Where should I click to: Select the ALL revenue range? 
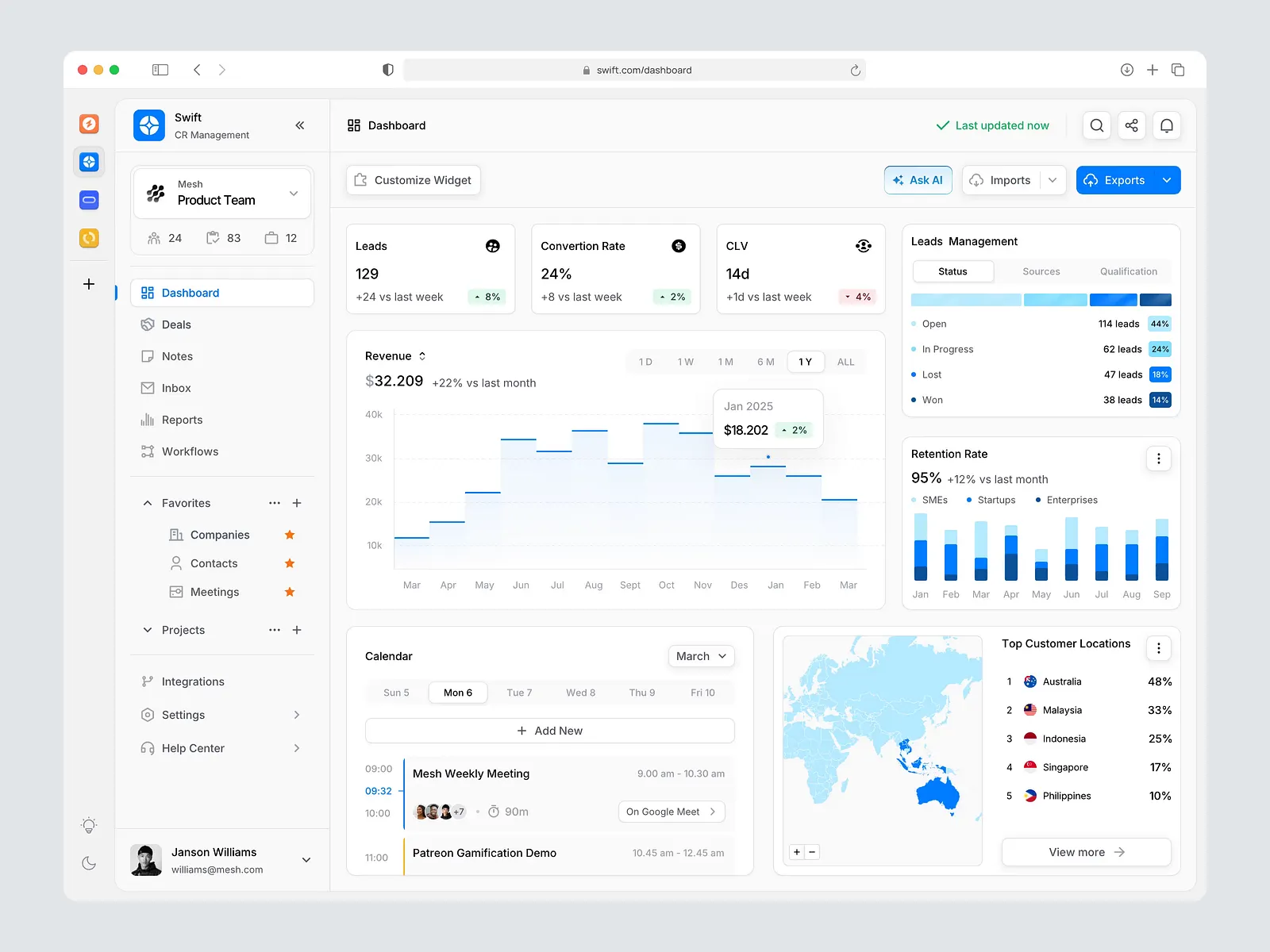click(846, 362)
